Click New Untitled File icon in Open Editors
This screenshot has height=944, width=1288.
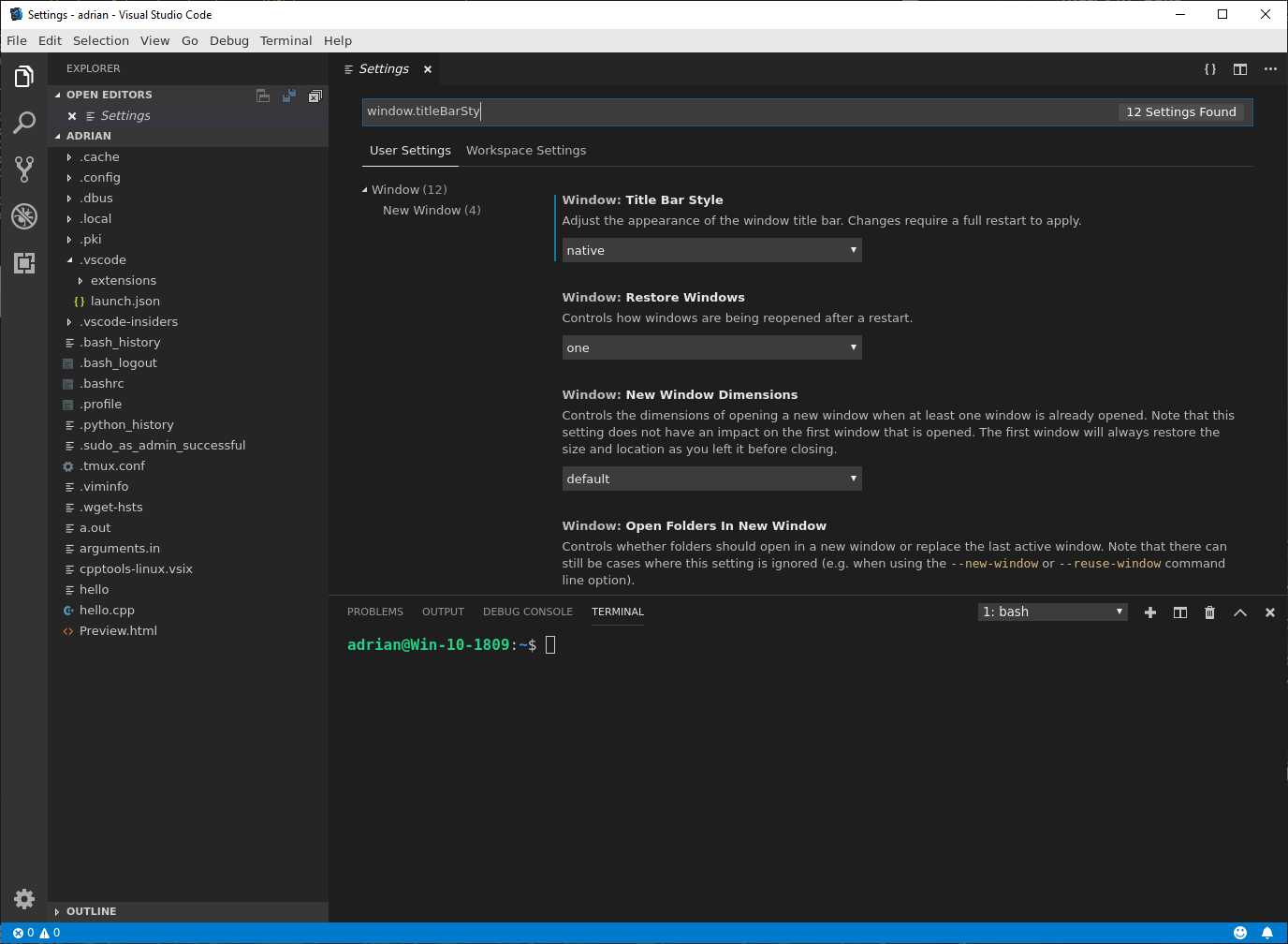263,96
